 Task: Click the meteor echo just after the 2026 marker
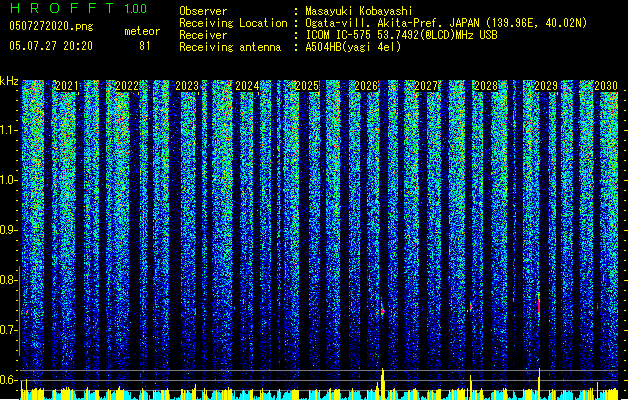(382, 310)
